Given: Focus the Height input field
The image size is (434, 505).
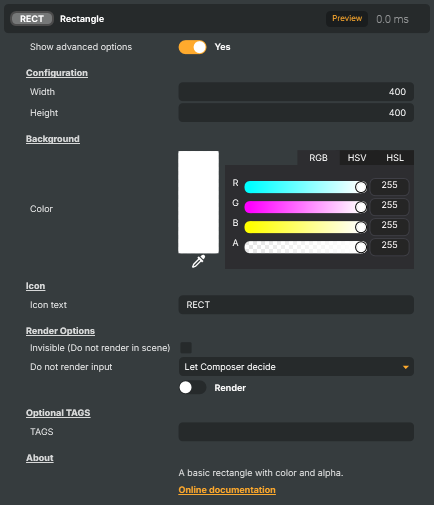Looking at the screenshot, I should [x=296, y=113].
